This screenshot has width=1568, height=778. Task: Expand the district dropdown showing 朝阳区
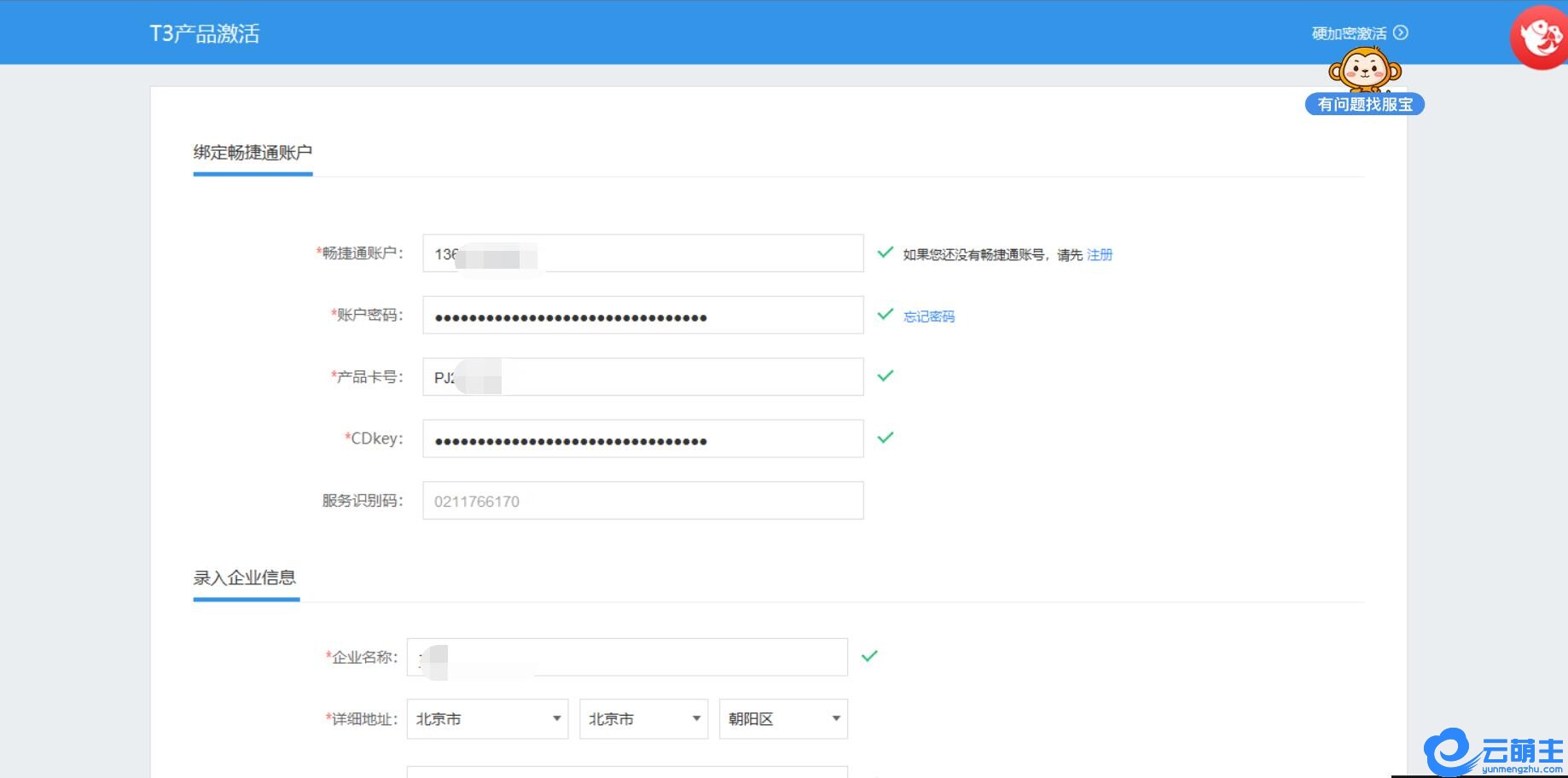click(783, 719)
